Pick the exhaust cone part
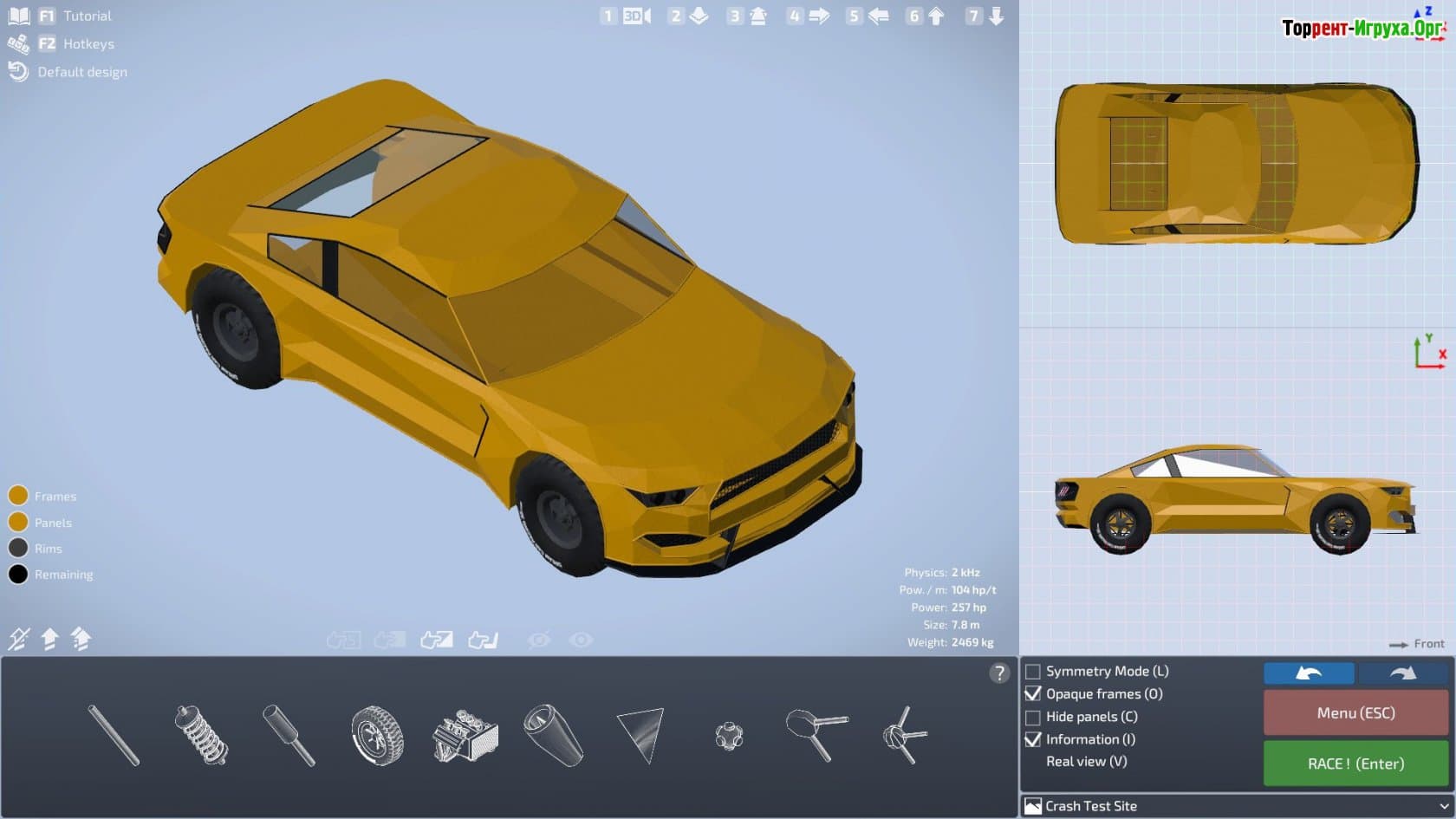Screen dimensions: 1456x819 pyautogui.click(x=553, y=735)
